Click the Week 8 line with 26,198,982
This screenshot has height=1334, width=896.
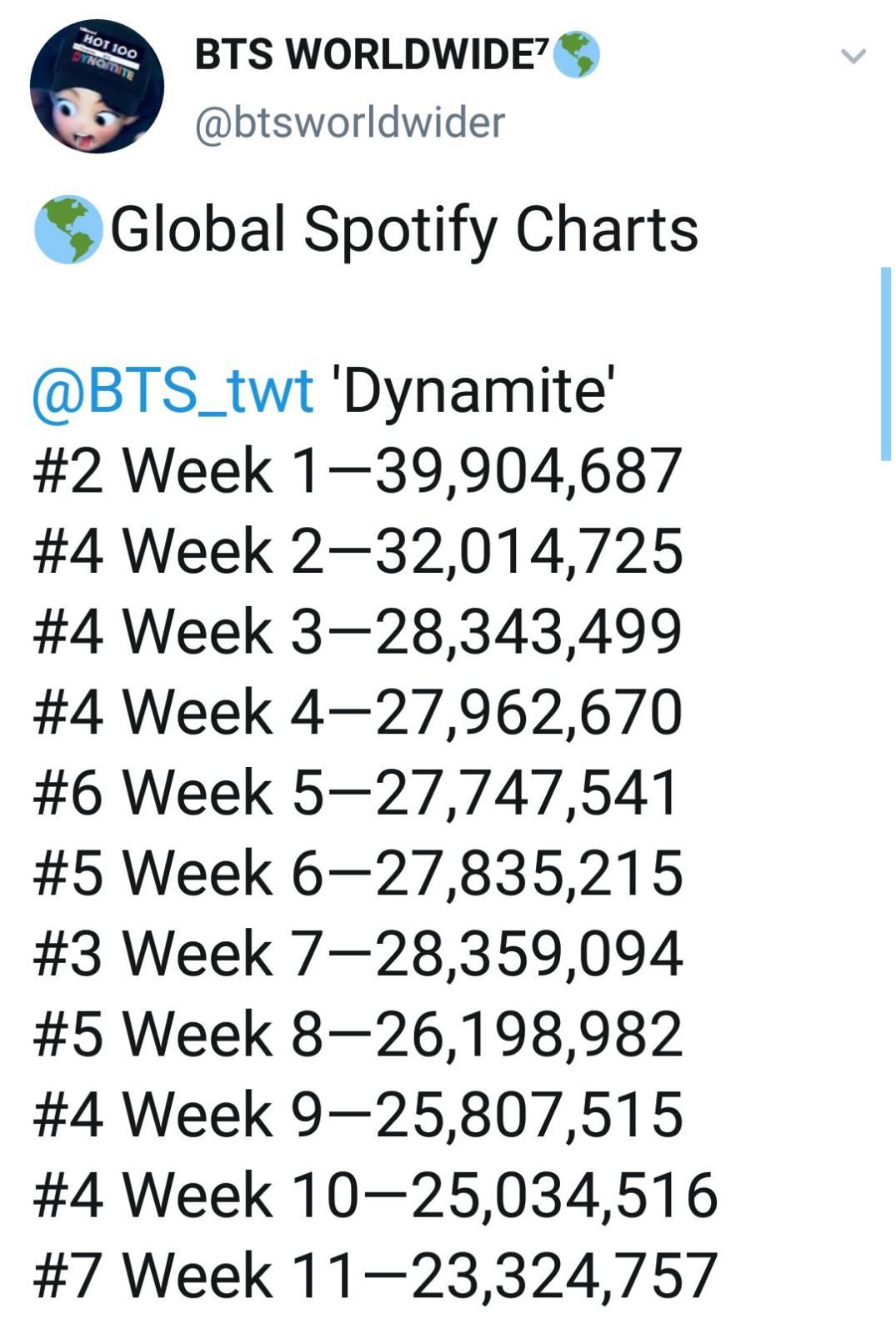pyautogui.click(x=358, y=1034)
